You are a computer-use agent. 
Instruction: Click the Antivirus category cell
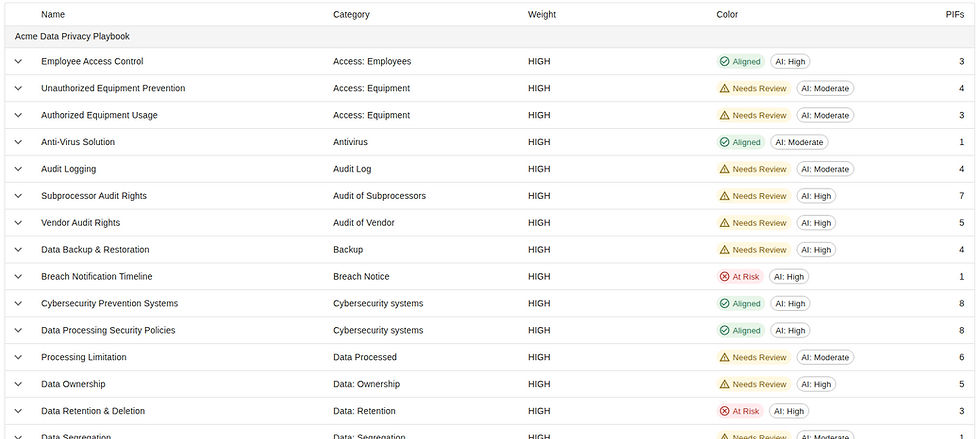coord(351,142)
